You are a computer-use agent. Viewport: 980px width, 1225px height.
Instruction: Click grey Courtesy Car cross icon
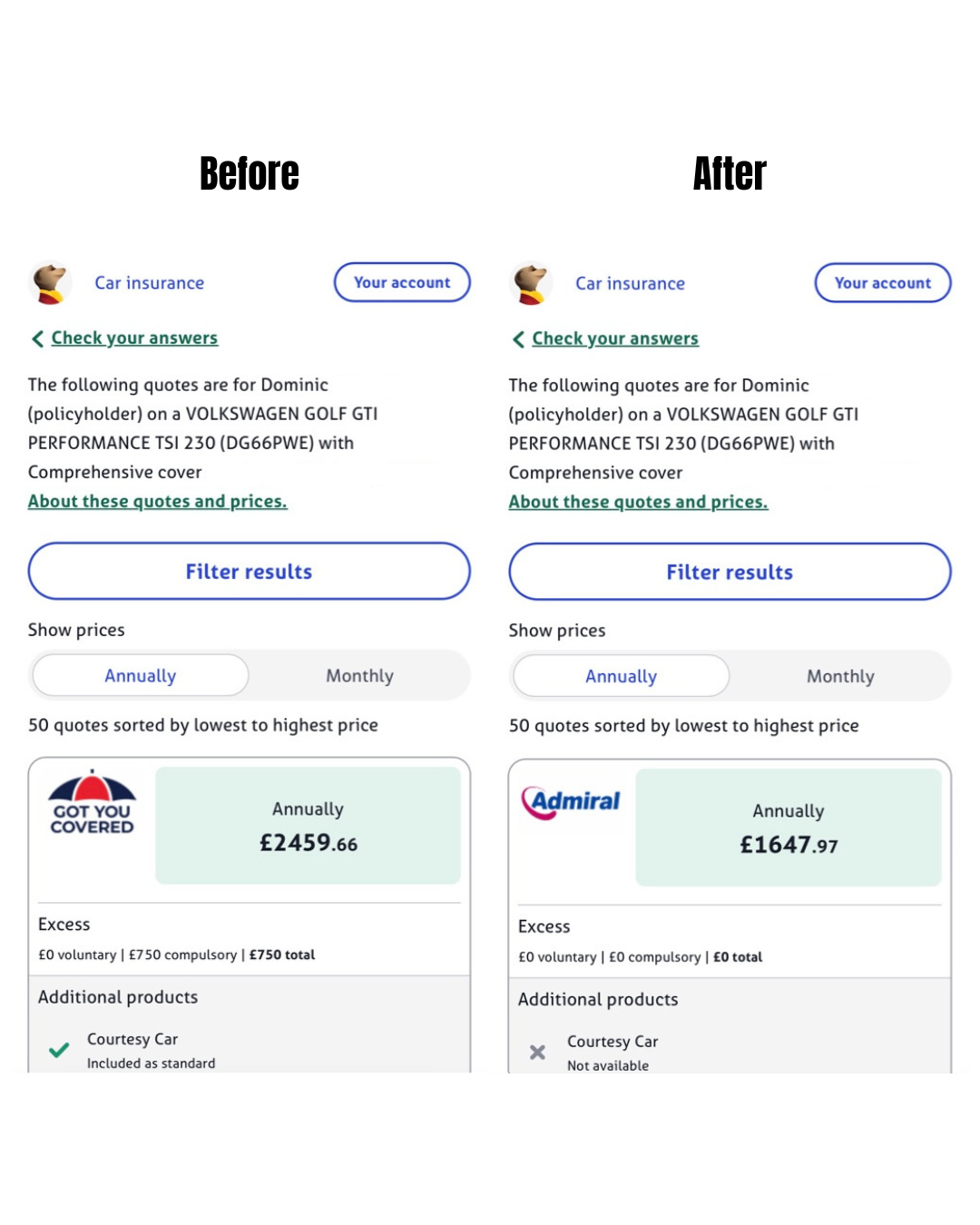click(538, 1053)
